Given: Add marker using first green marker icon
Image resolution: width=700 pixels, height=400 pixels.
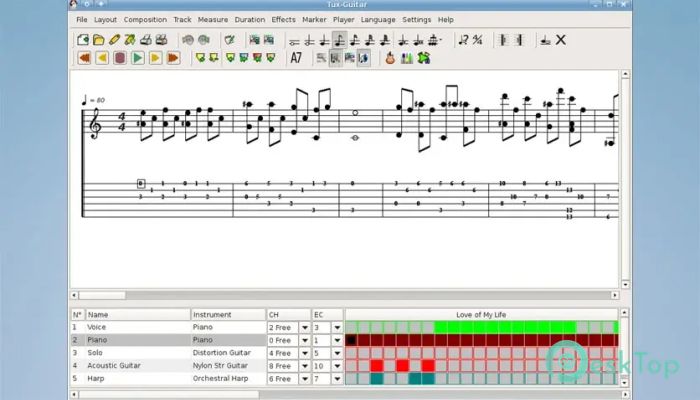Looking at the screenshot, I should tap(200, 58).
